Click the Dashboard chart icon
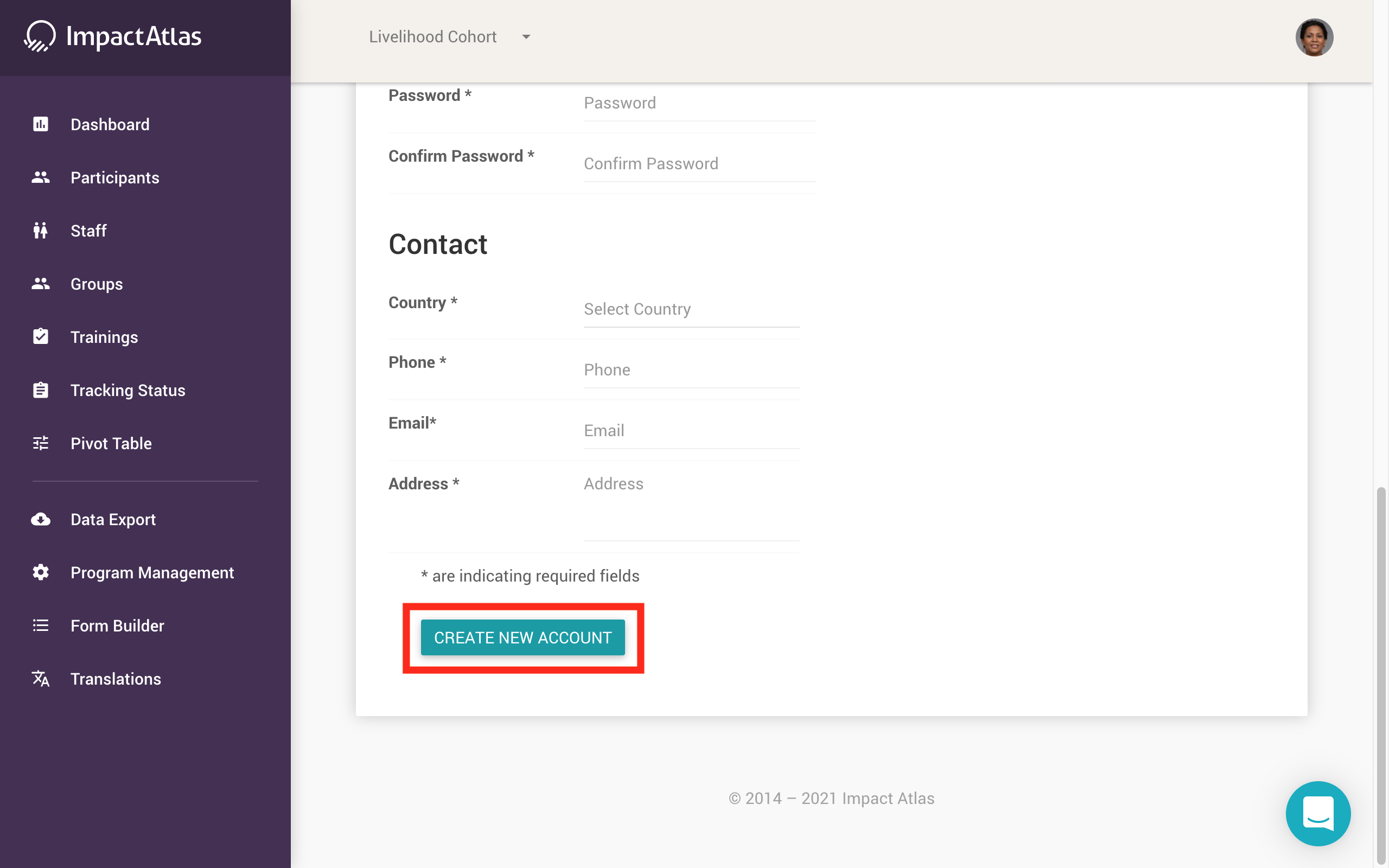 (x=40, y=124)
